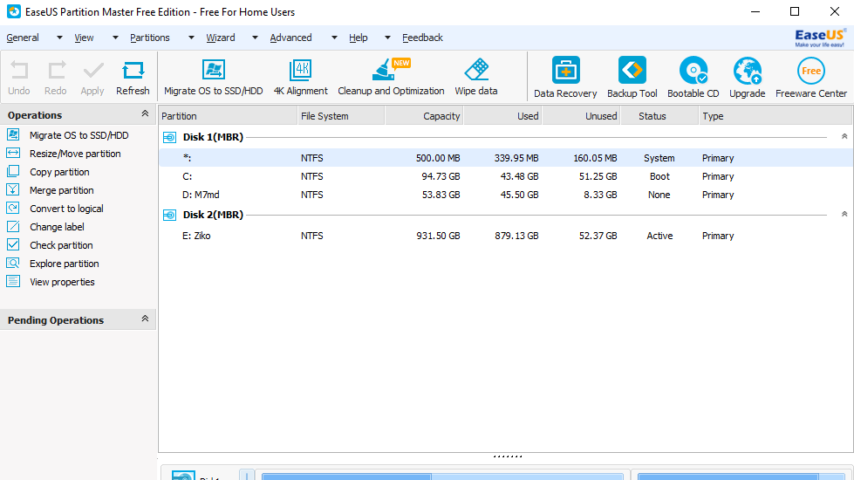Viewport: 854px width, 480px height.
Task: Select the Wipe data tool
Action: 476,78
